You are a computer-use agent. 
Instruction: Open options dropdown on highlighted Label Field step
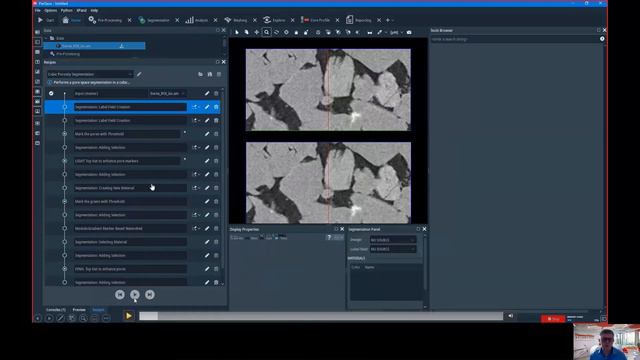click(196, 107)
